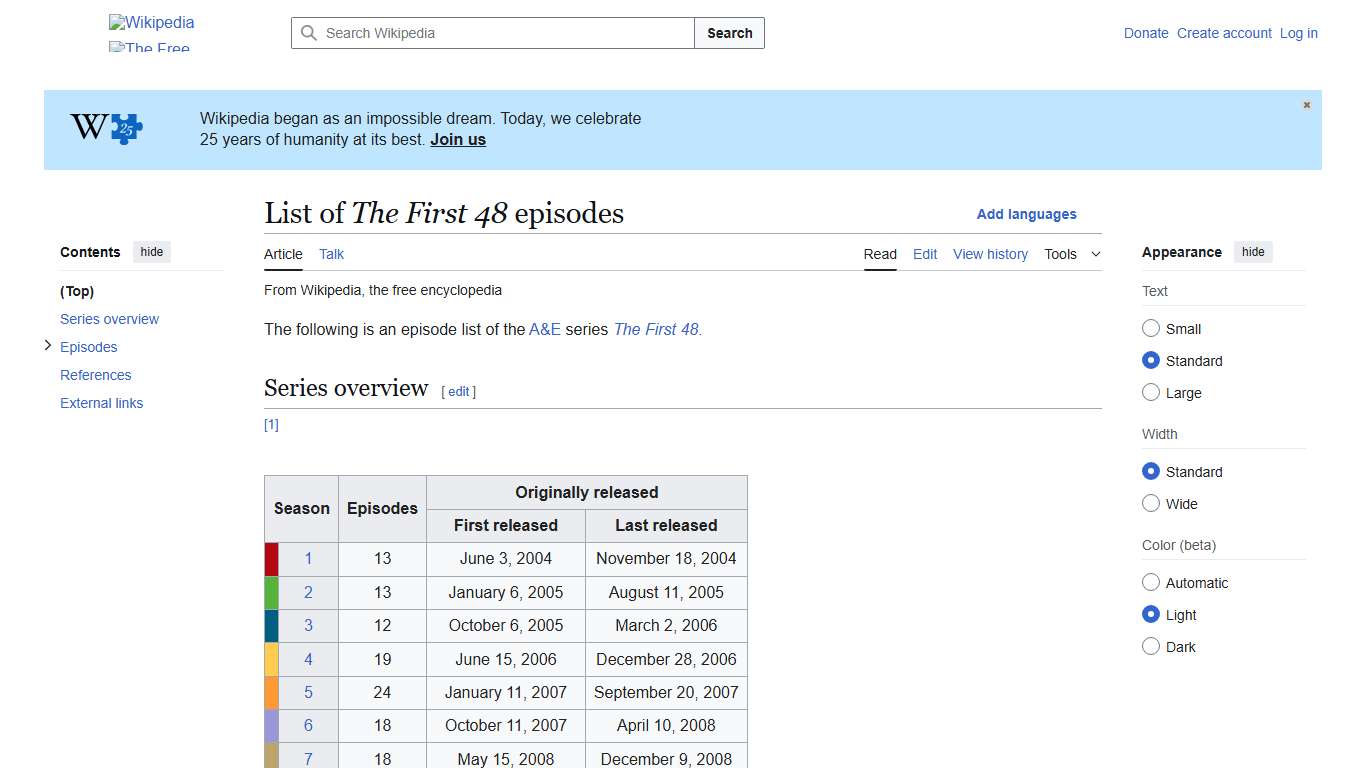Click the search magnifying glass icon
Image resolution: width=1366 pixels, height=768 pixels.
point(310,33)
